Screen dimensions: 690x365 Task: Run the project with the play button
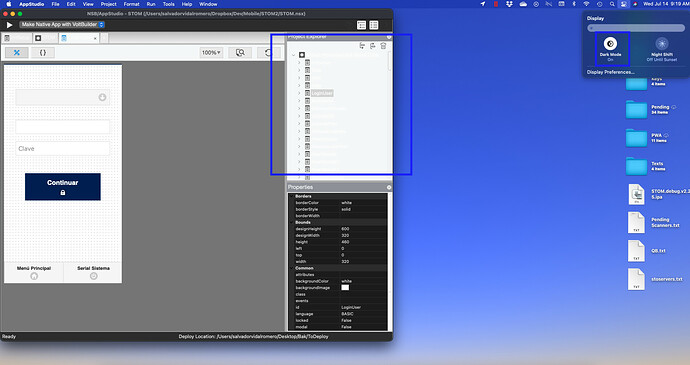coord(9,25)
